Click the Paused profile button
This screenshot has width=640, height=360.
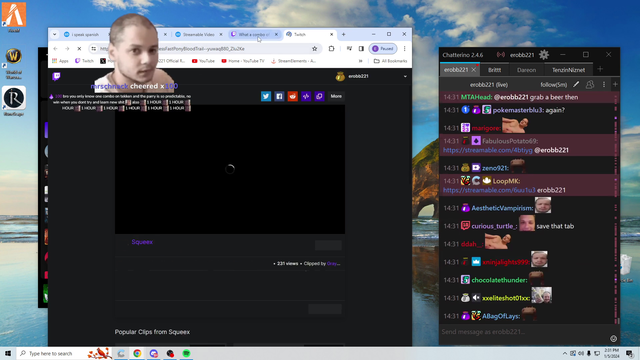coord(383,49)
